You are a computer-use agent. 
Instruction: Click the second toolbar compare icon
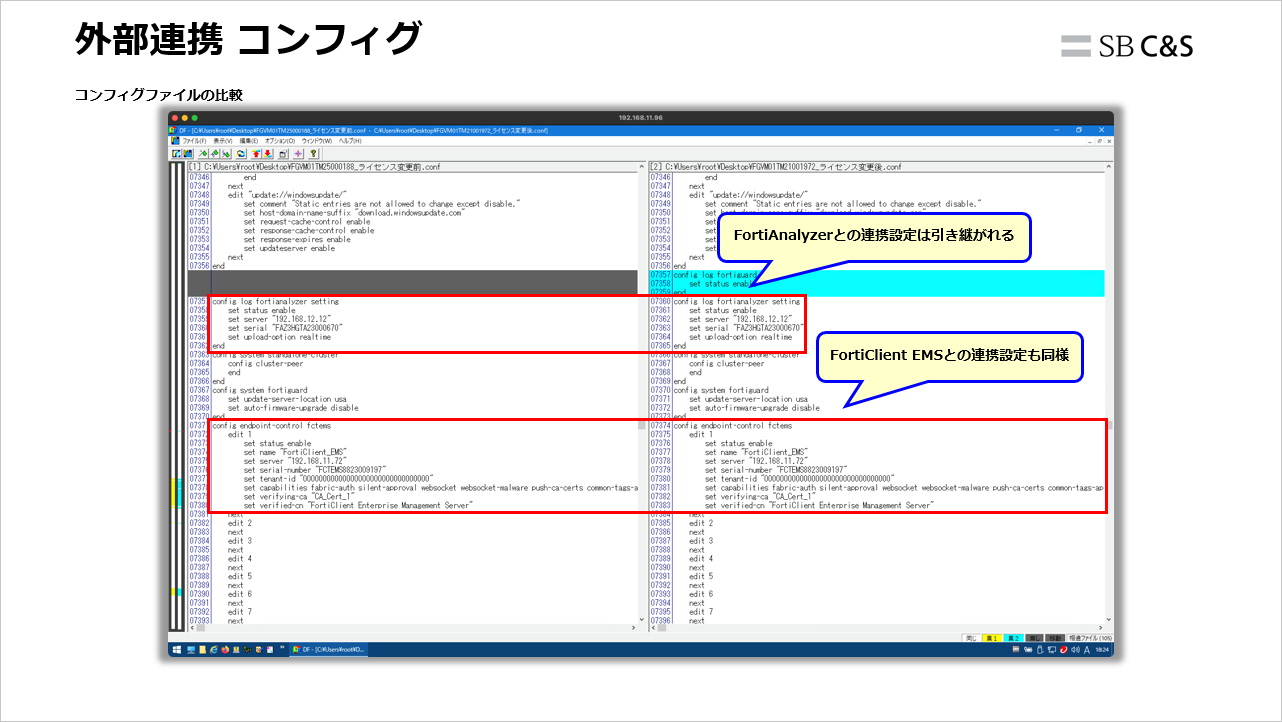point(187,154)
